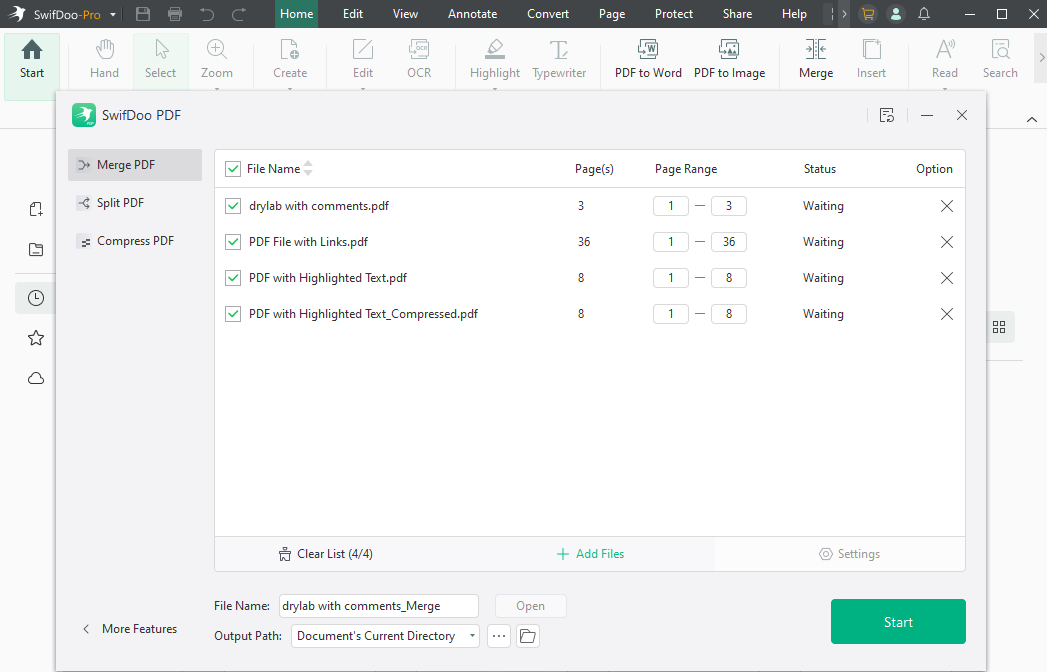Open output folder icon next to path
The width and height of the screenshot is (1047, 672).
pyautogui.click(x=528, y=636)
